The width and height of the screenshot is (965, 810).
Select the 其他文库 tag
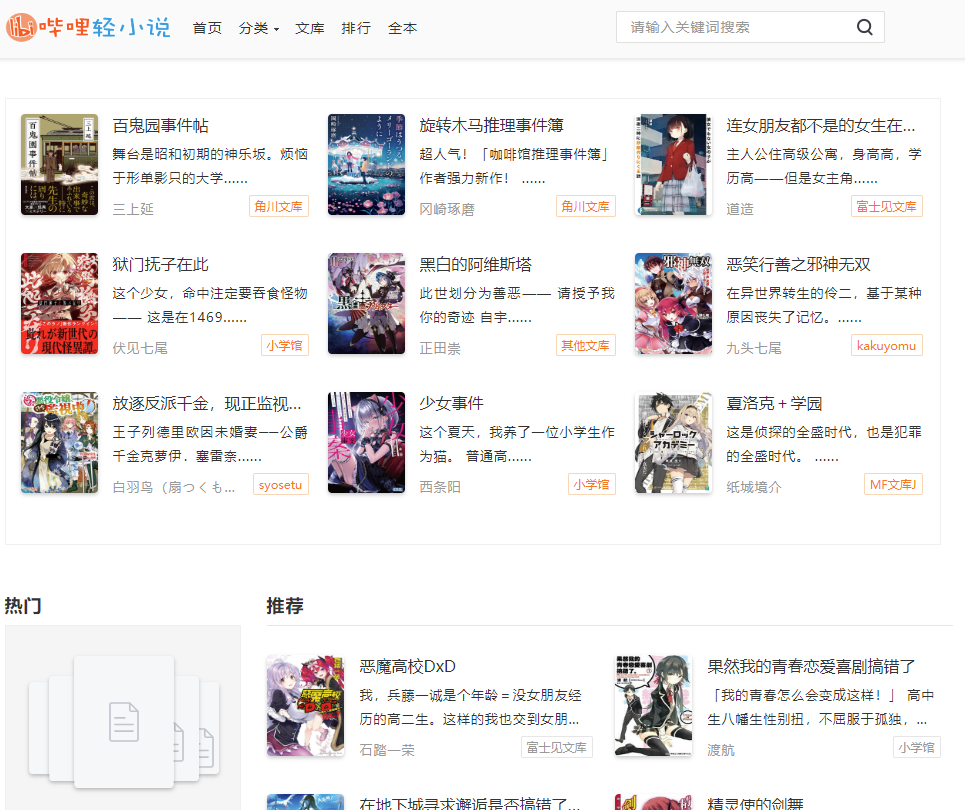(x=585, y=345)
